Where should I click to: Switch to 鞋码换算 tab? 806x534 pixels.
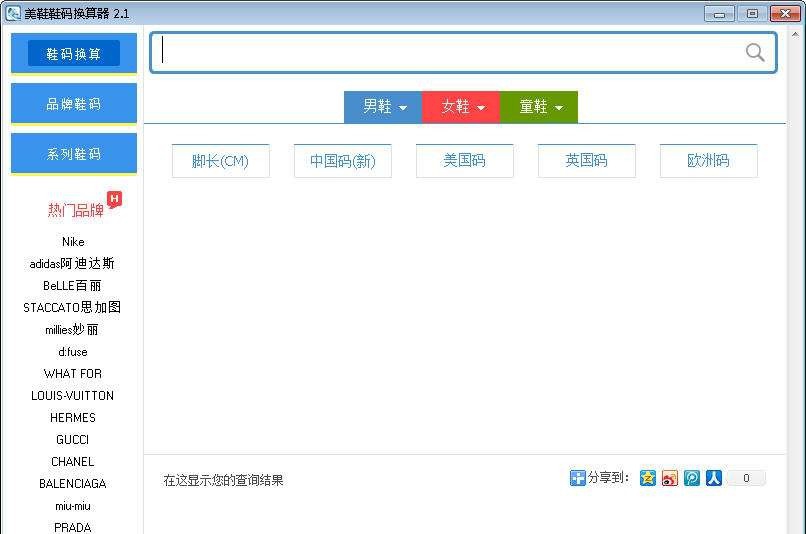pyautogui.click(x=74, y=53)
